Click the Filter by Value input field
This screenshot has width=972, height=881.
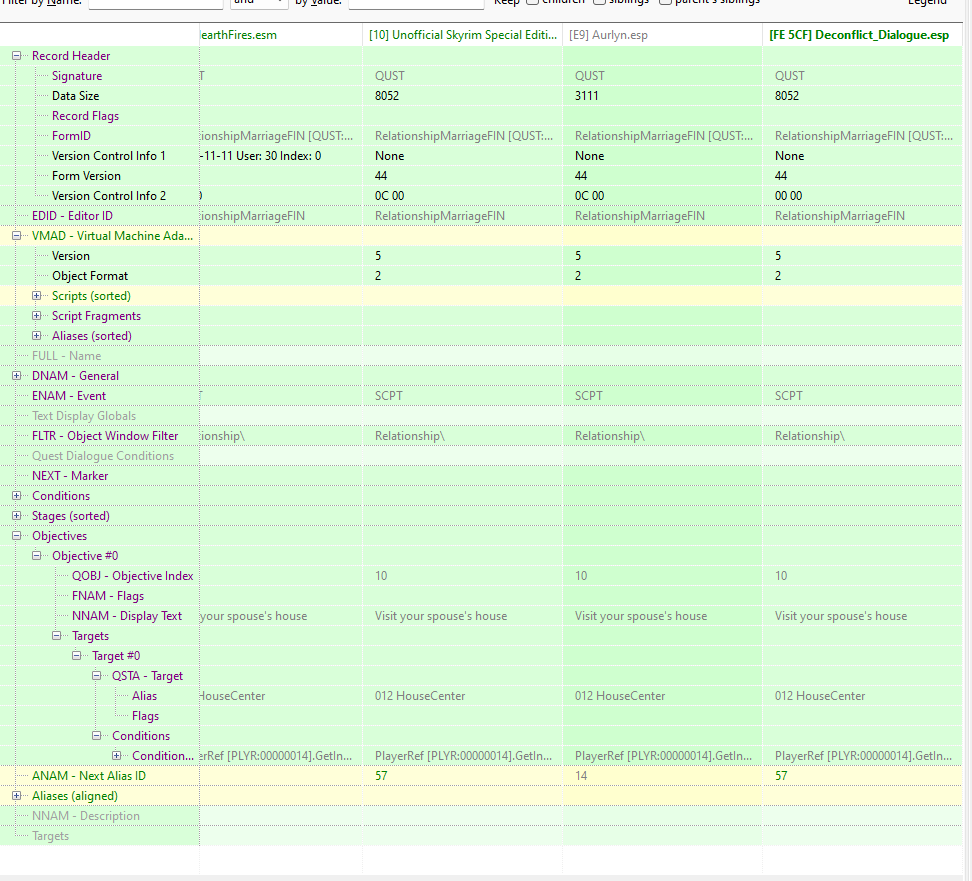click(416, 3)
